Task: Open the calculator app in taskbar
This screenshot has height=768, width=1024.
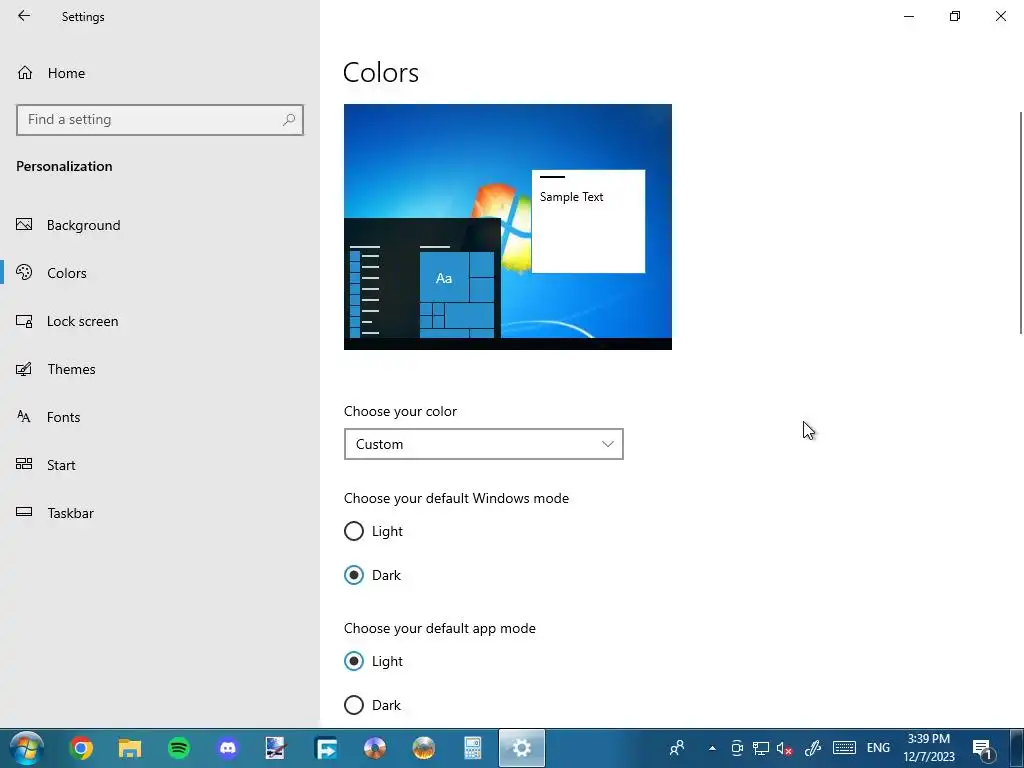Action: [x=473, y=748]
